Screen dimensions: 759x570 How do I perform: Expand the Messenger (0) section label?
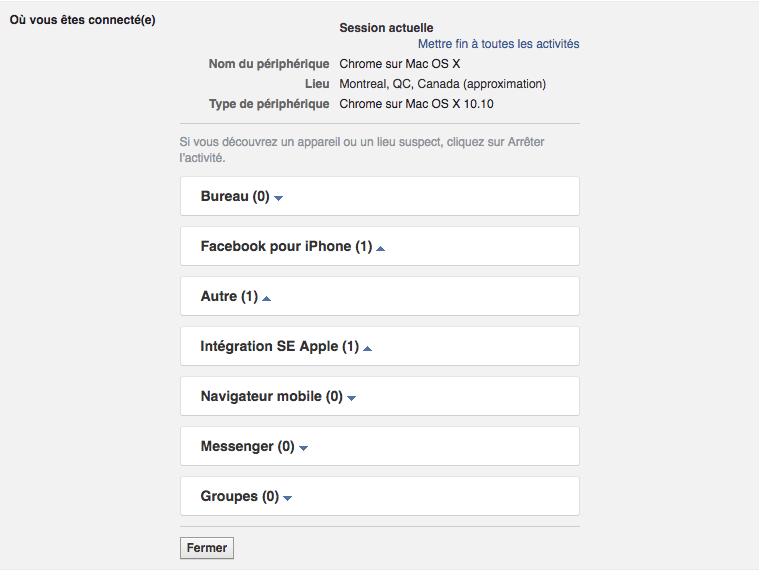tap(247, 447)
